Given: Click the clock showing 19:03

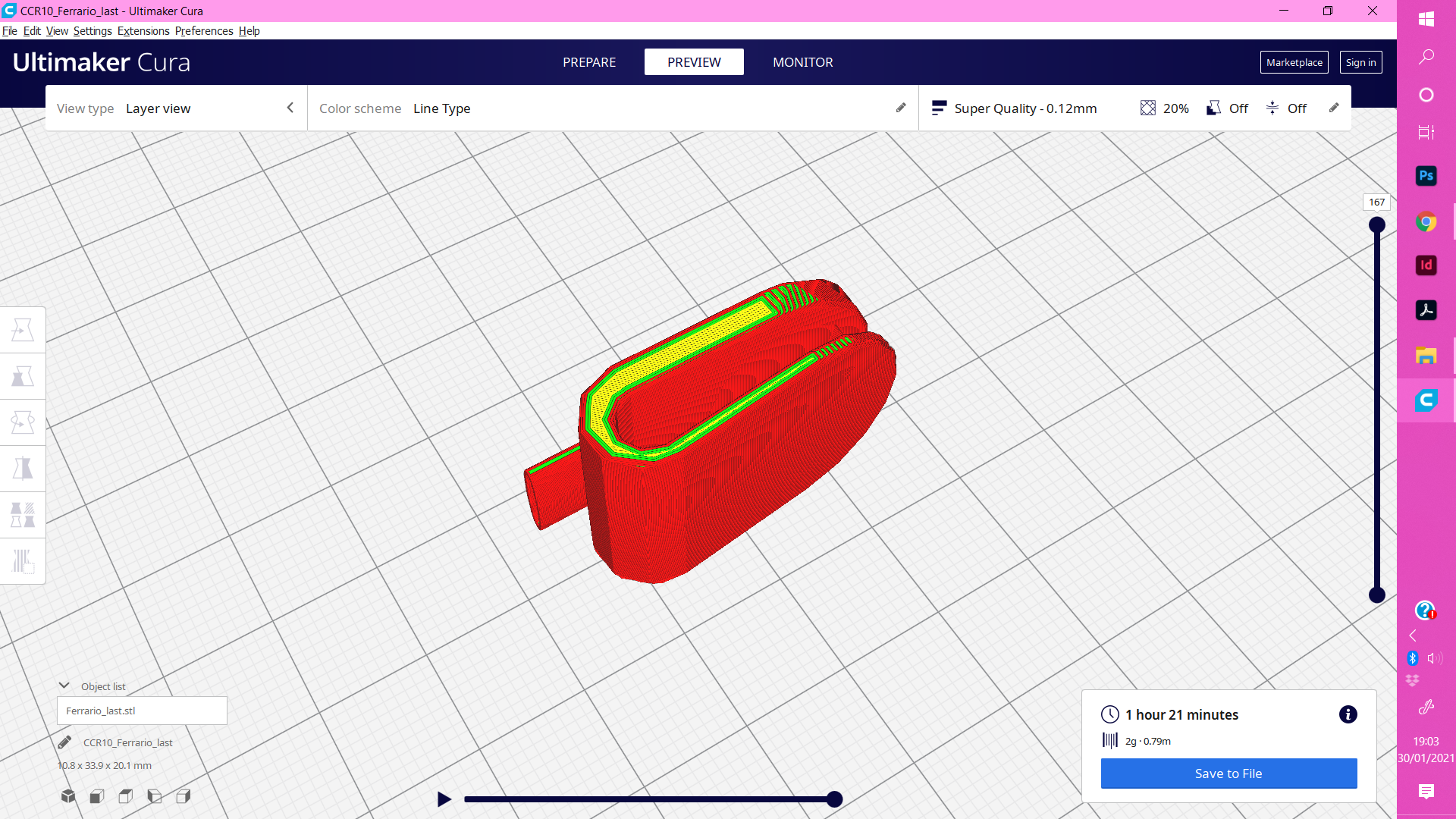Looking at the screenshot, I should click(x=1426, y=741).
